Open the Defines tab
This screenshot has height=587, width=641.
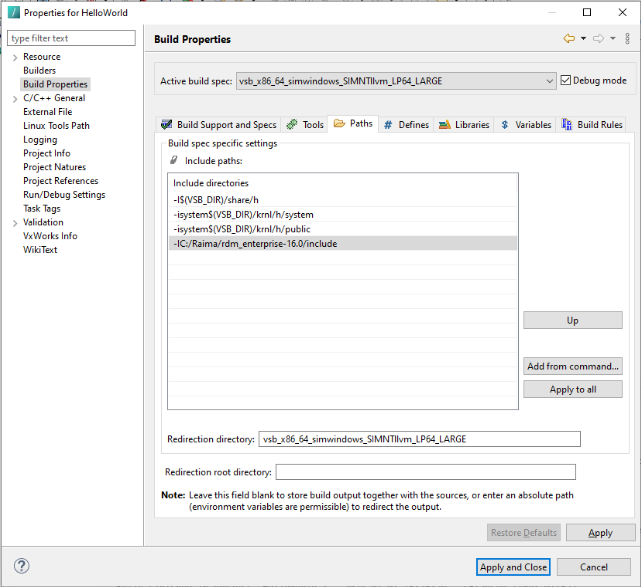pyautogui.click(x=406, y=125)
